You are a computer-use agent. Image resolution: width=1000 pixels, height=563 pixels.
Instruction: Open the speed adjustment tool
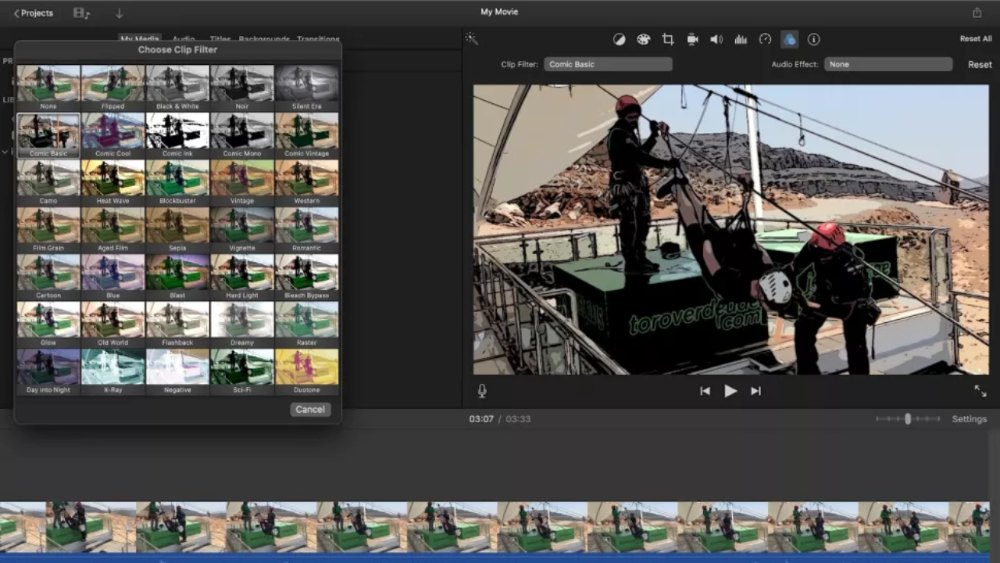pyautogui.click(x=765, y=40)
